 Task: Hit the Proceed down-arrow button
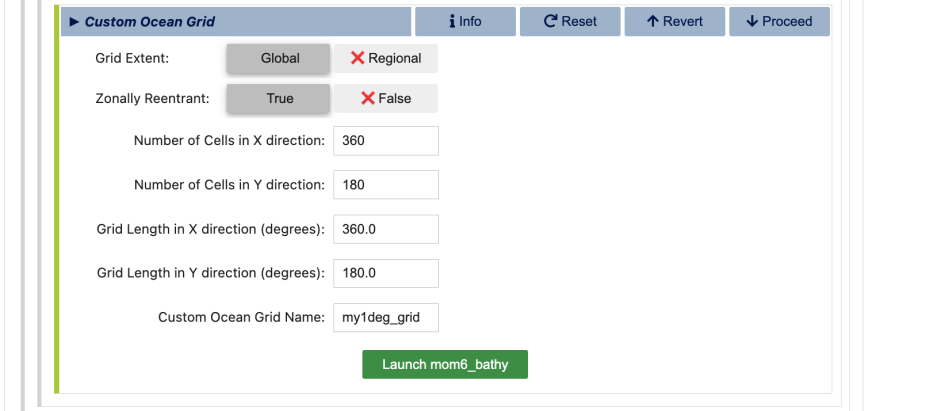point(779,21)
